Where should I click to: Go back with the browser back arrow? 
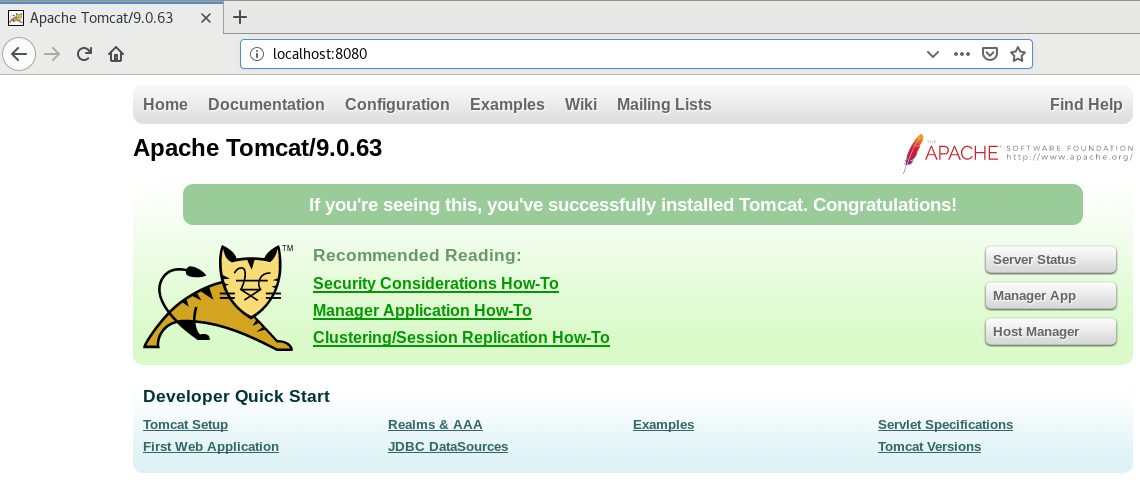19,54
